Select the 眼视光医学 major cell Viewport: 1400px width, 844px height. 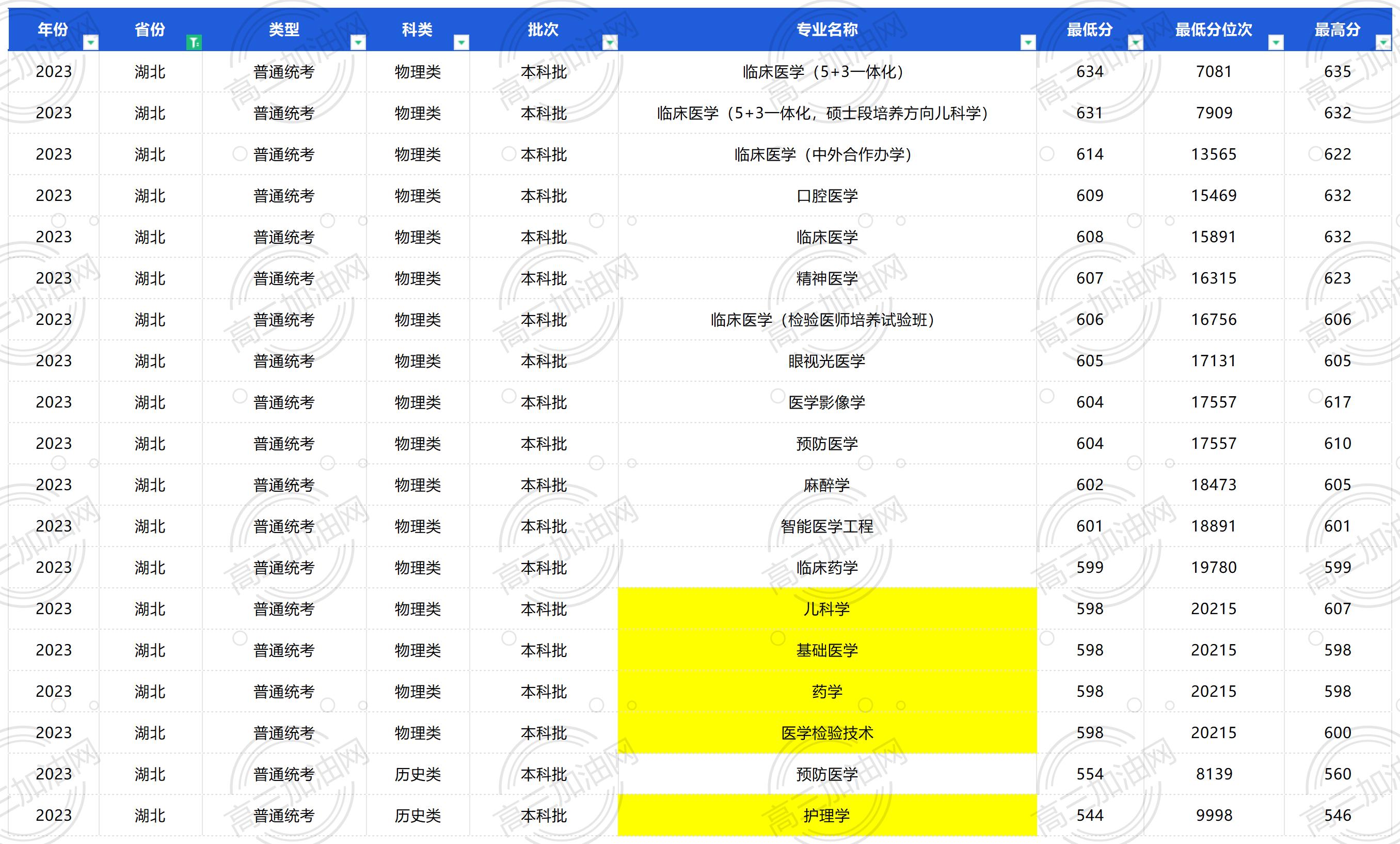tap(828, 361)
